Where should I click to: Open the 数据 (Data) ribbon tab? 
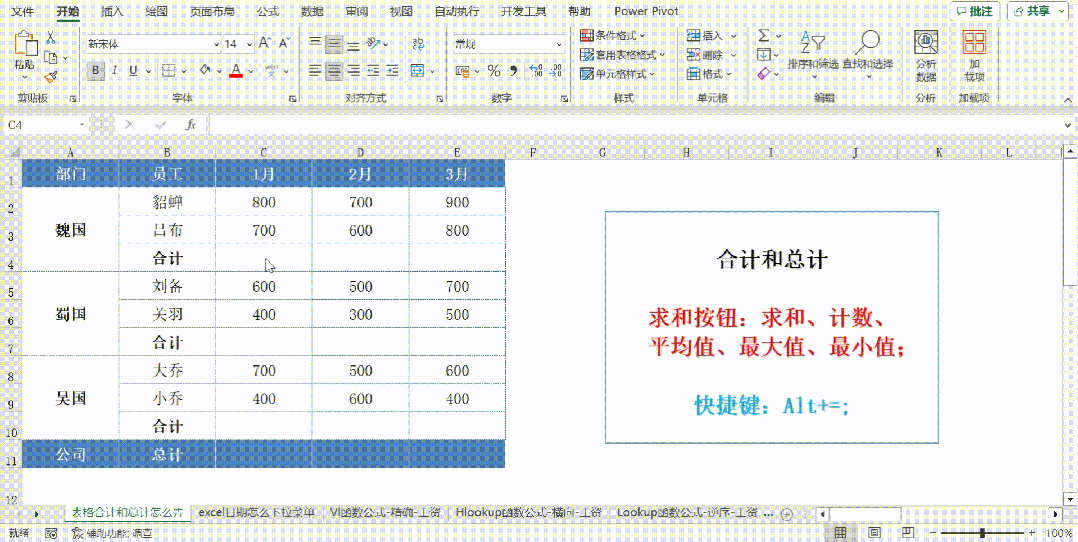point(313,11)
